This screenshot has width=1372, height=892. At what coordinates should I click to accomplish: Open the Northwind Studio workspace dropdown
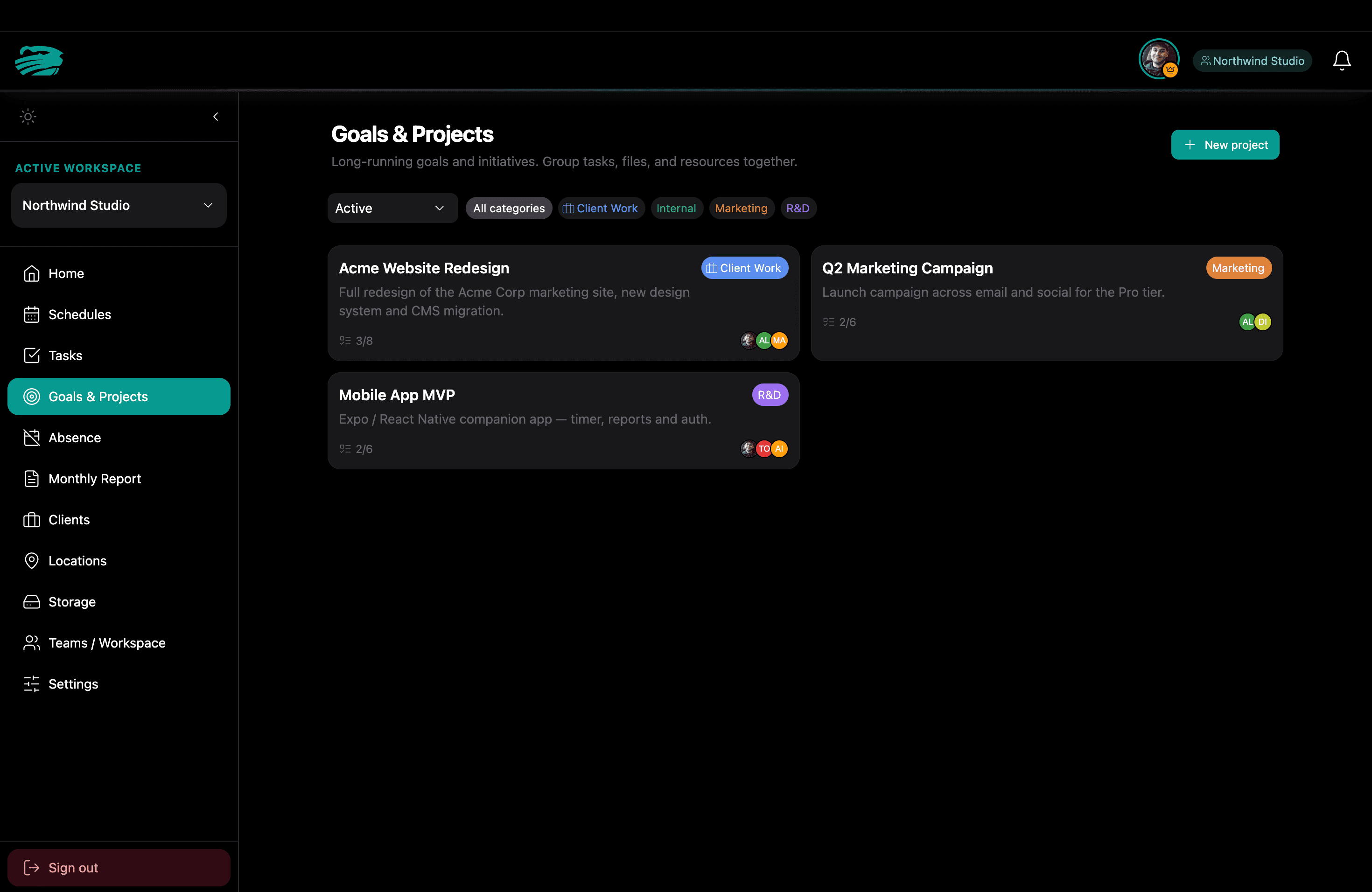click(x=119, y=205)
